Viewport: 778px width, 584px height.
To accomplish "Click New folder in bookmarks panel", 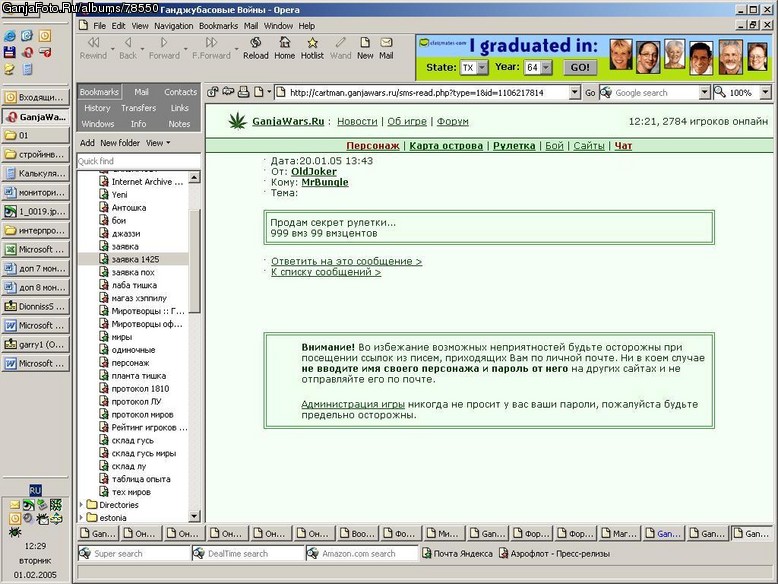I will click(120, 143).
